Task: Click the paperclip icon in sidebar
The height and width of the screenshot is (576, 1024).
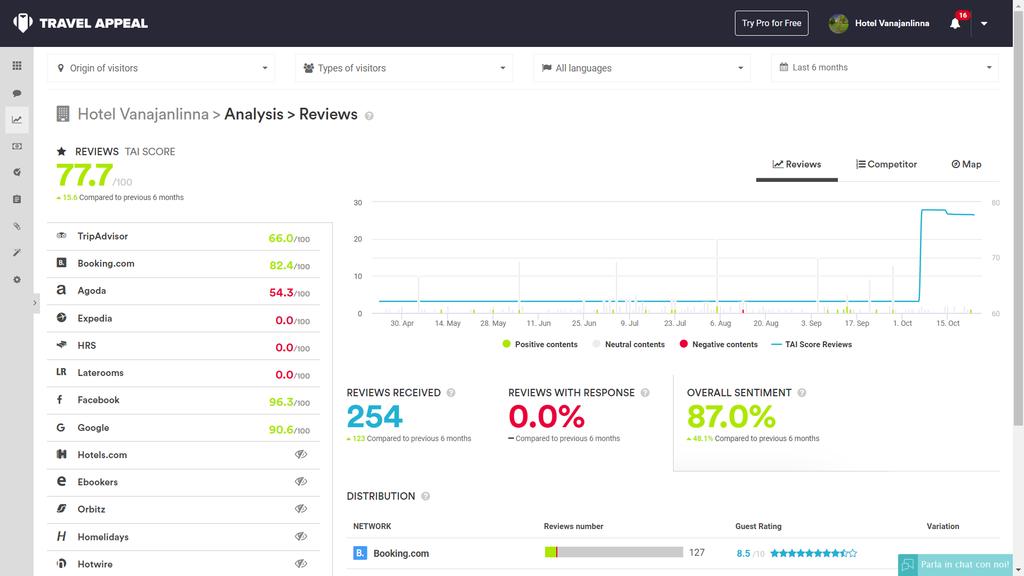Action: (x=17, y=226)
